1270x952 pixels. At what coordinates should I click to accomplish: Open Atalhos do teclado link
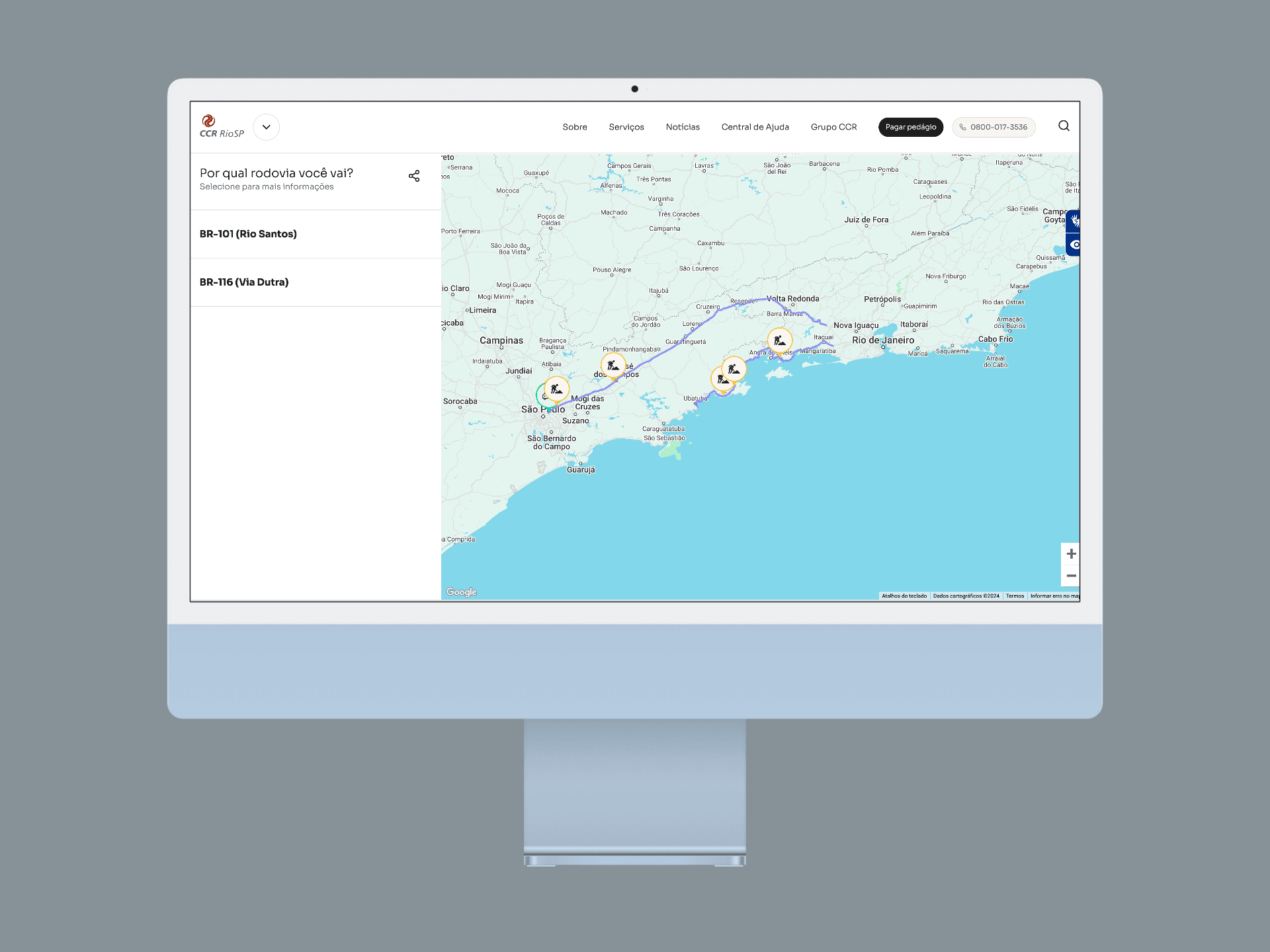click(904, 596)
